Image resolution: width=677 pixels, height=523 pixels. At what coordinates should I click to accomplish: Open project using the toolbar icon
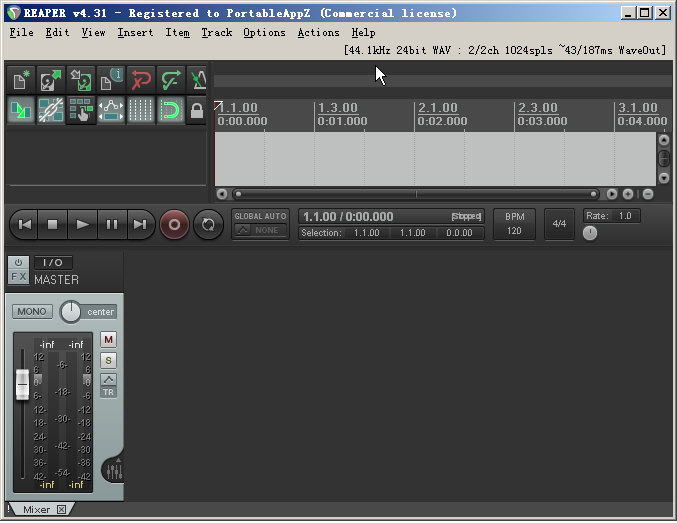tap(51, 80)
